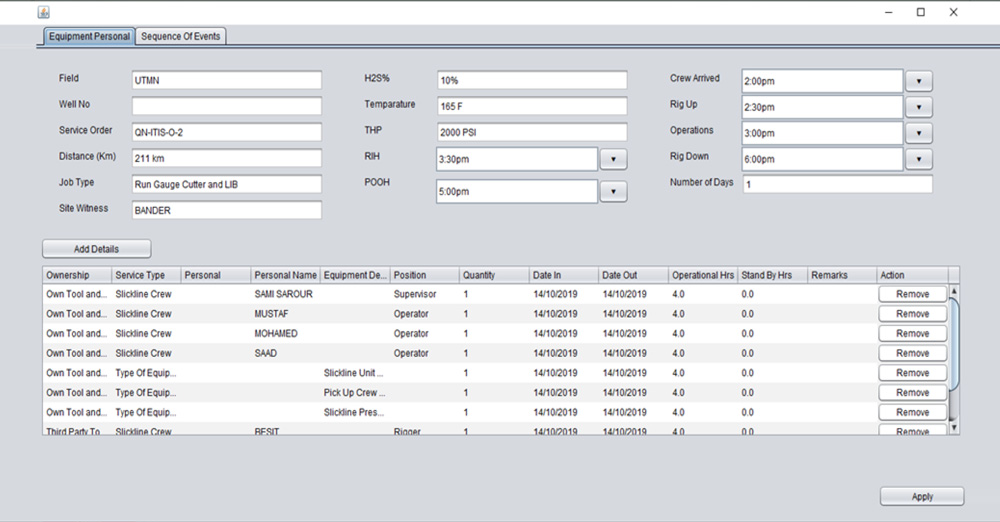
Task: Sort by Operational Hrs column header
Action: pos(702,275)
